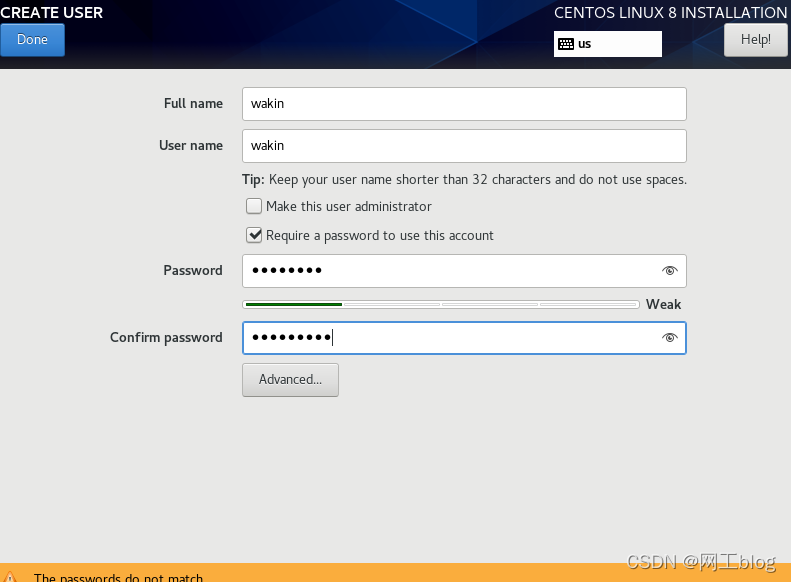Enable Make this user administrator checkbox
Viewport: 791px width, 582px height.
tap(254, 206)
